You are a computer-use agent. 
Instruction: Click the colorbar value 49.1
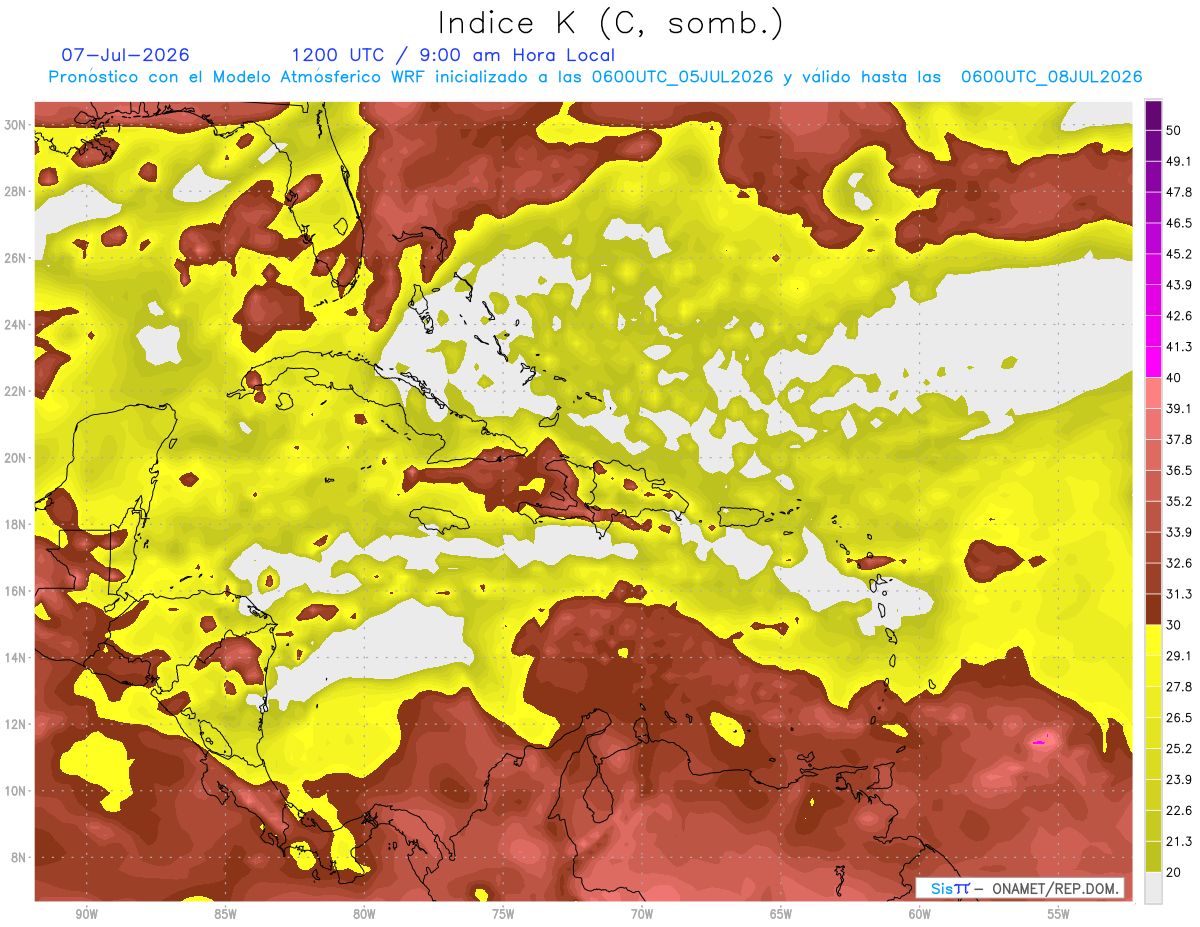pos(1179,161)
